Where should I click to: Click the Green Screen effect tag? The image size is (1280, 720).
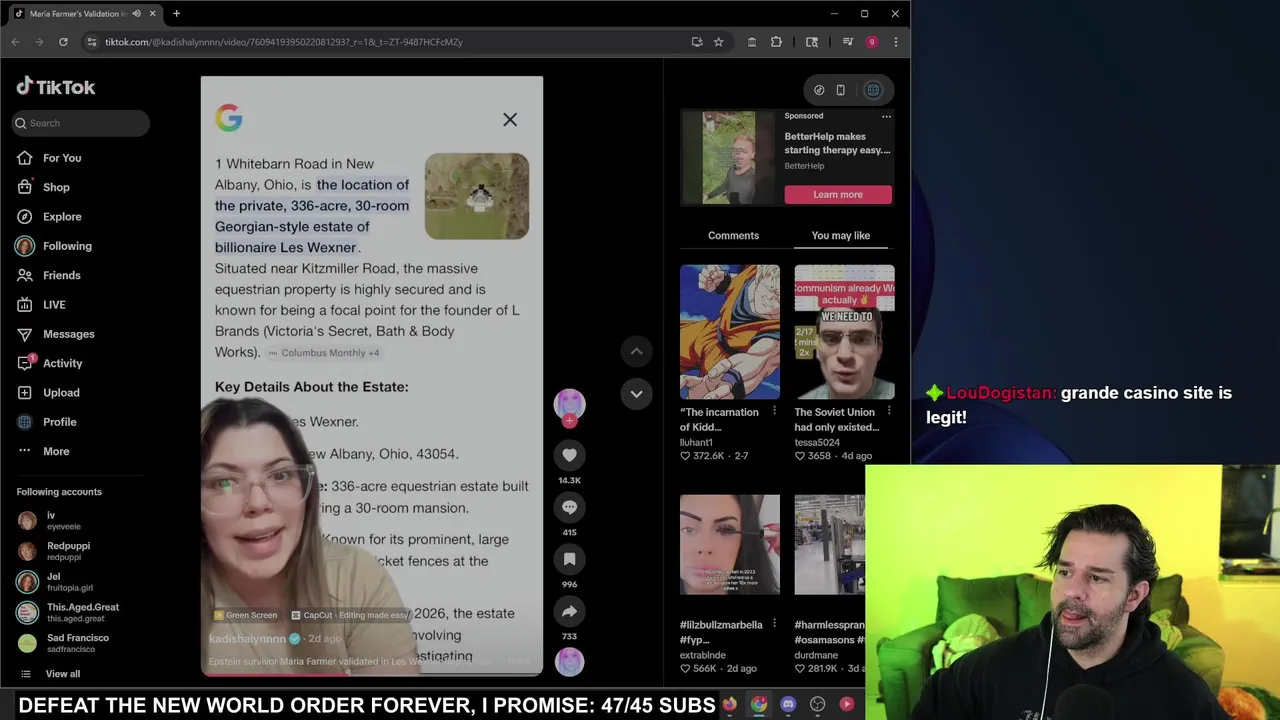pyautogui.click(x=246, y=615)
